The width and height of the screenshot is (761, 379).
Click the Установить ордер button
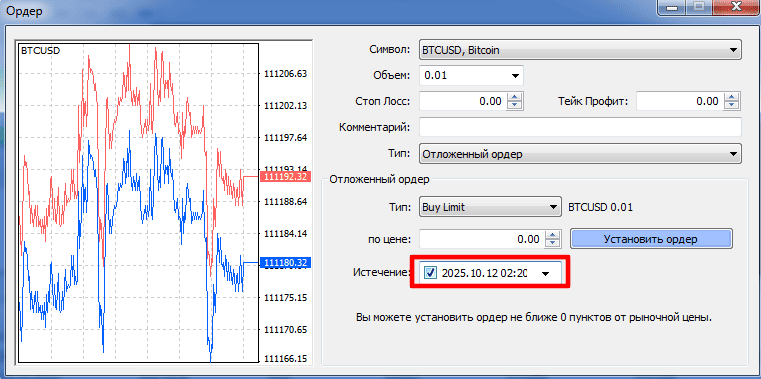pyautogui.click(x=650, y=239)
